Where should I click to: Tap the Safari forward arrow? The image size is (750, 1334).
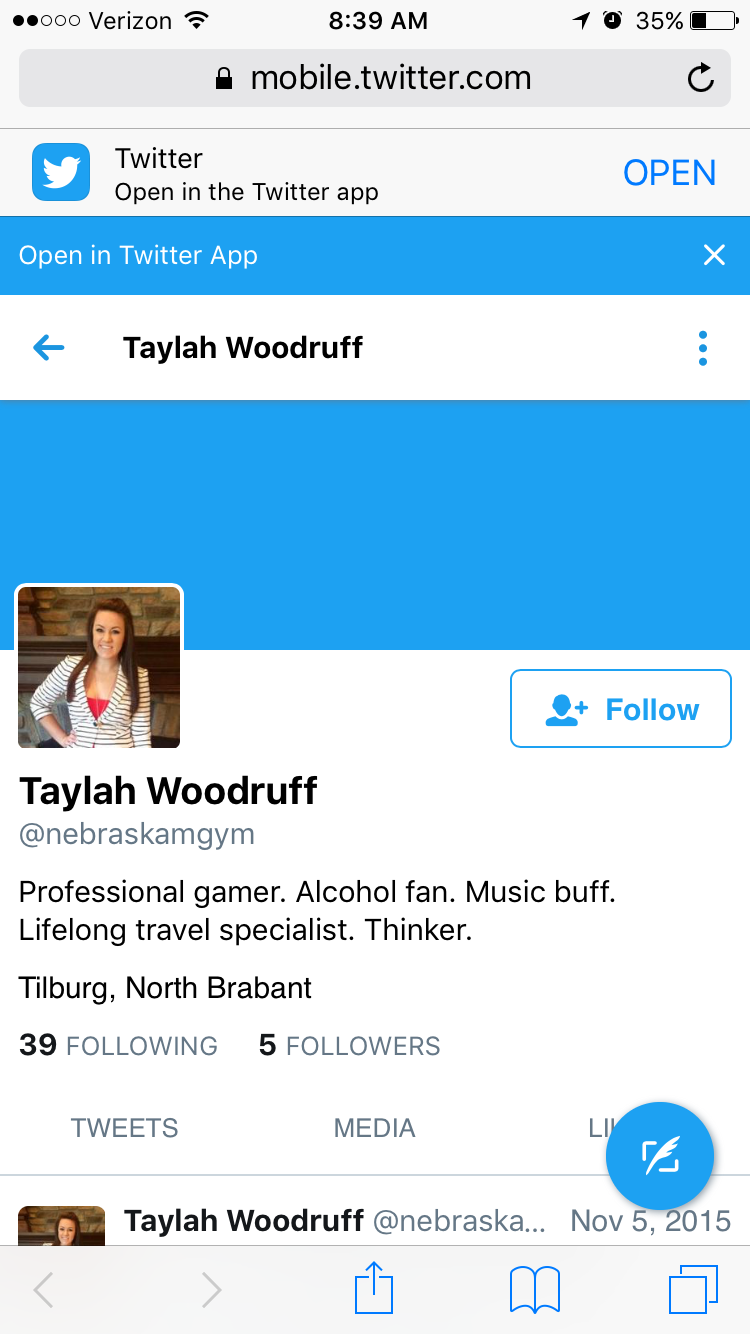211,1290
